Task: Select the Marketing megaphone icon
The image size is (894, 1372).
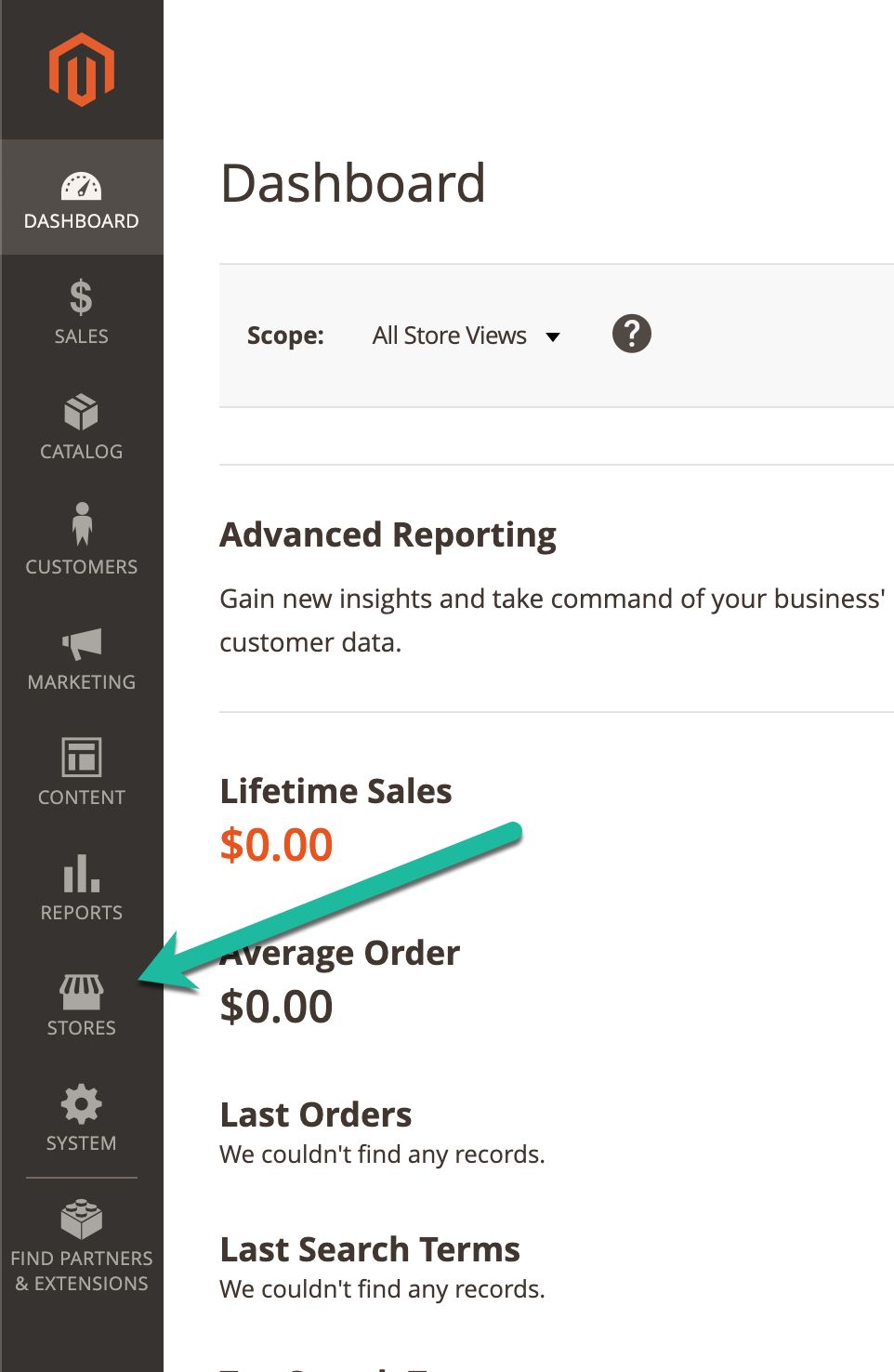Action: point(80,643)
